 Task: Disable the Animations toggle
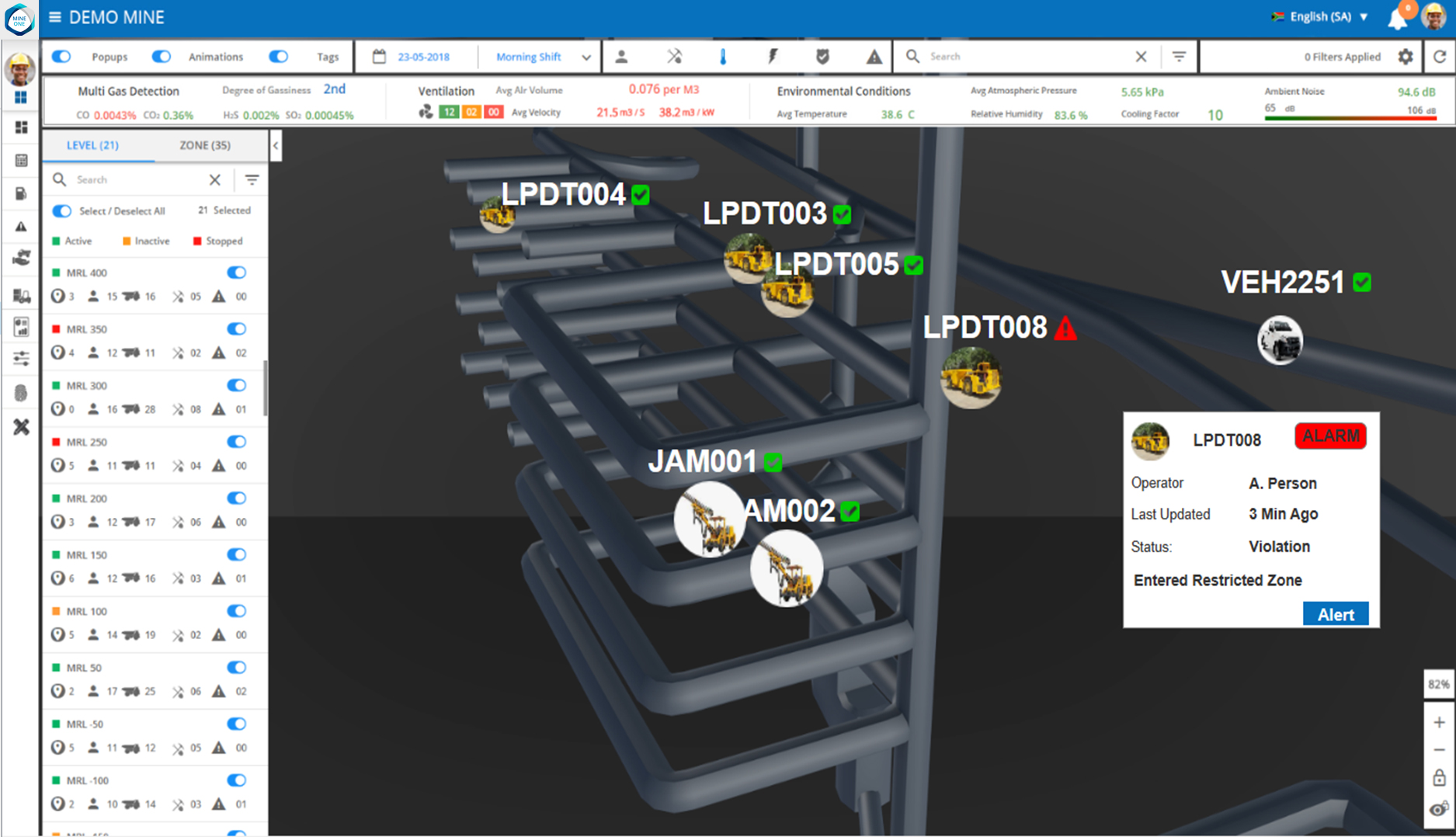coord(161,56)
